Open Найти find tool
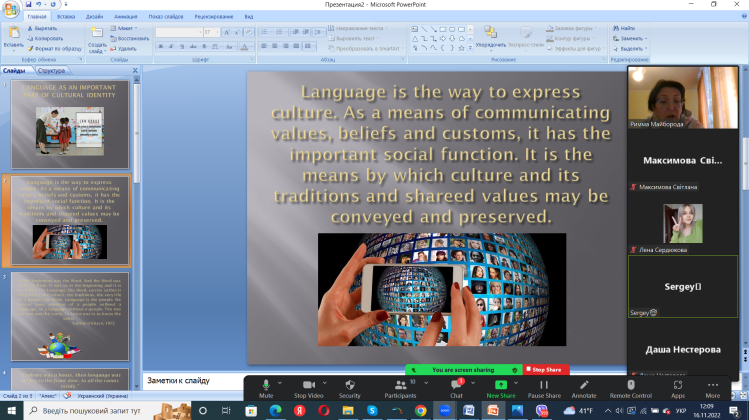This screenshot has height=420, width=749. [624, 28]
